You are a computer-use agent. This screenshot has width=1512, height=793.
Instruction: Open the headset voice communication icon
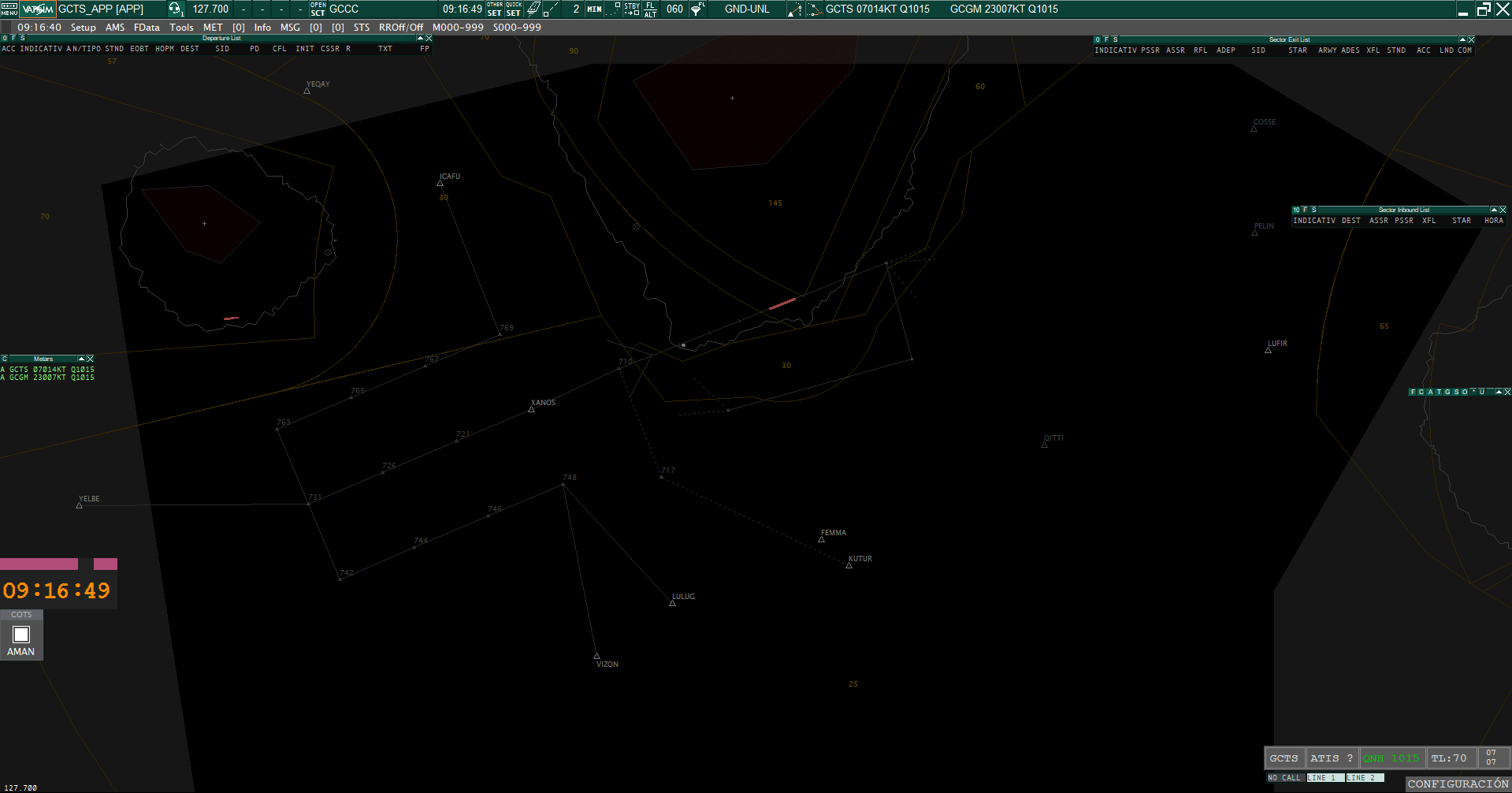point(175,9)
